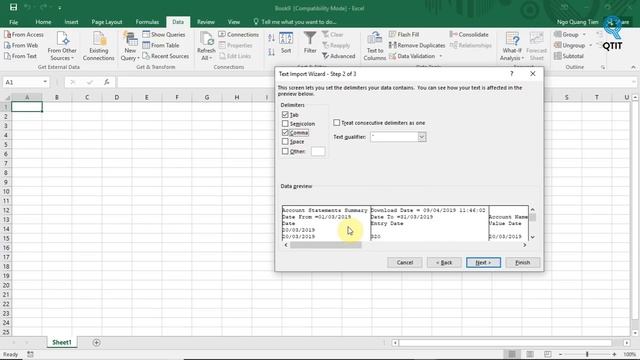Screen dimensions: 640x360
Task: Click Cancel in Text Import Wizard
Action: click(x=404, y=262)
